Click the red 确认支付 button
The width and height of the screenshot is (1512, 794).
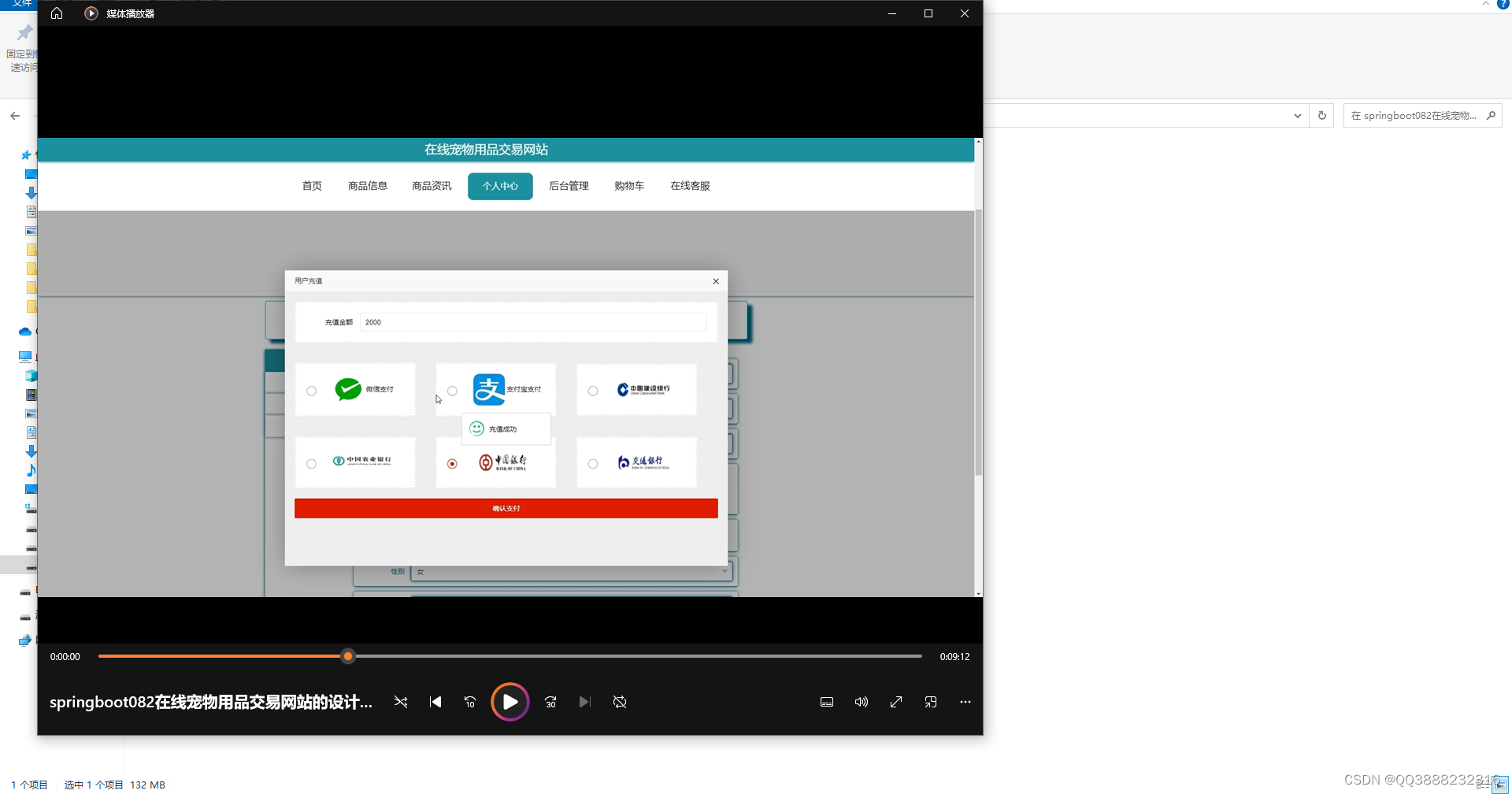[x=506, y=508]
